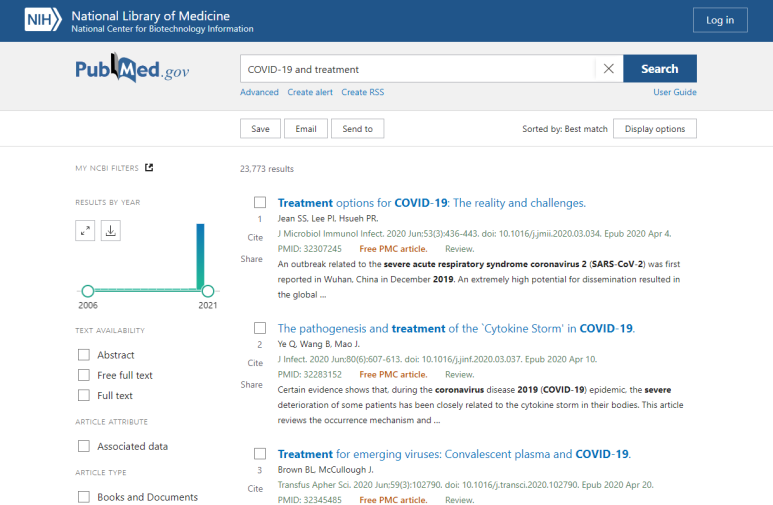Expand the Display options dropdown
The width and height of the screenshot is (773, 505).
(x=655, y=129)
